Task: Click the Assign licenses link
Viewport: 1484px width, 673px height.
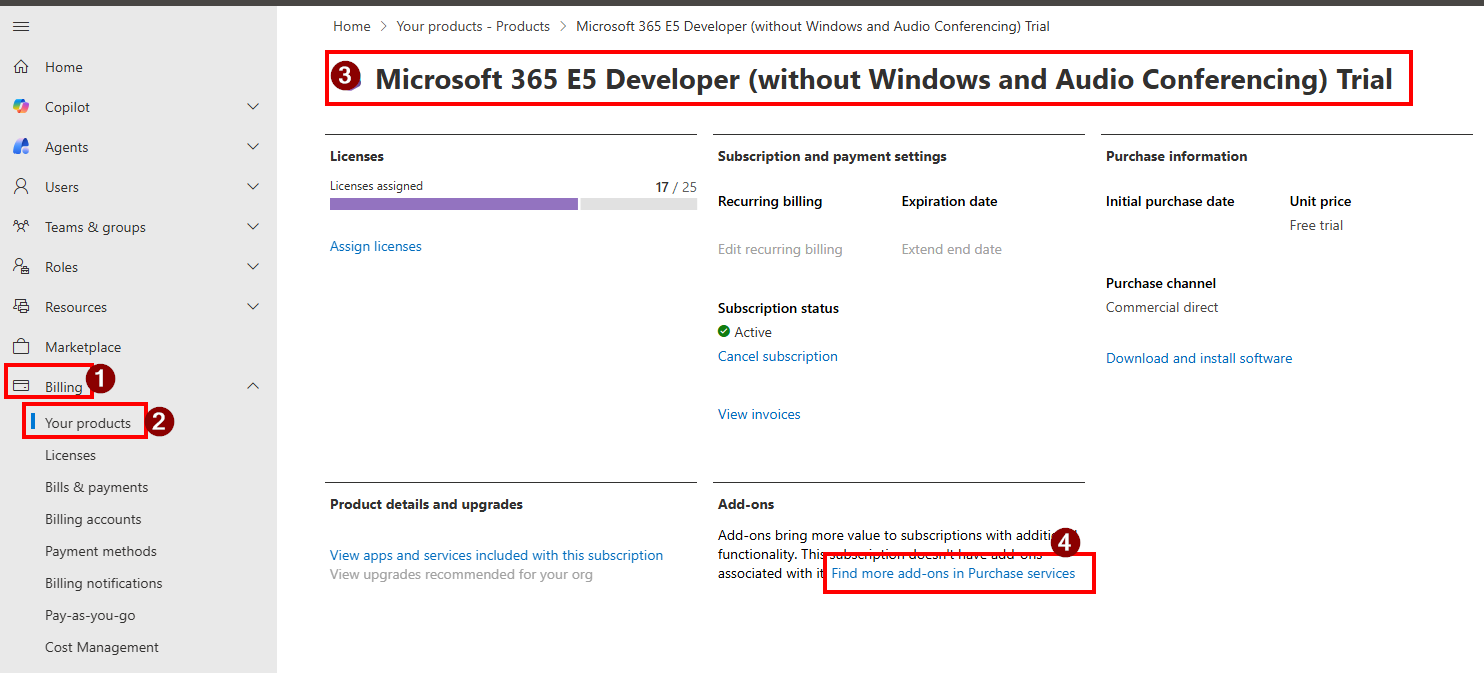Action: pos(376,246)
